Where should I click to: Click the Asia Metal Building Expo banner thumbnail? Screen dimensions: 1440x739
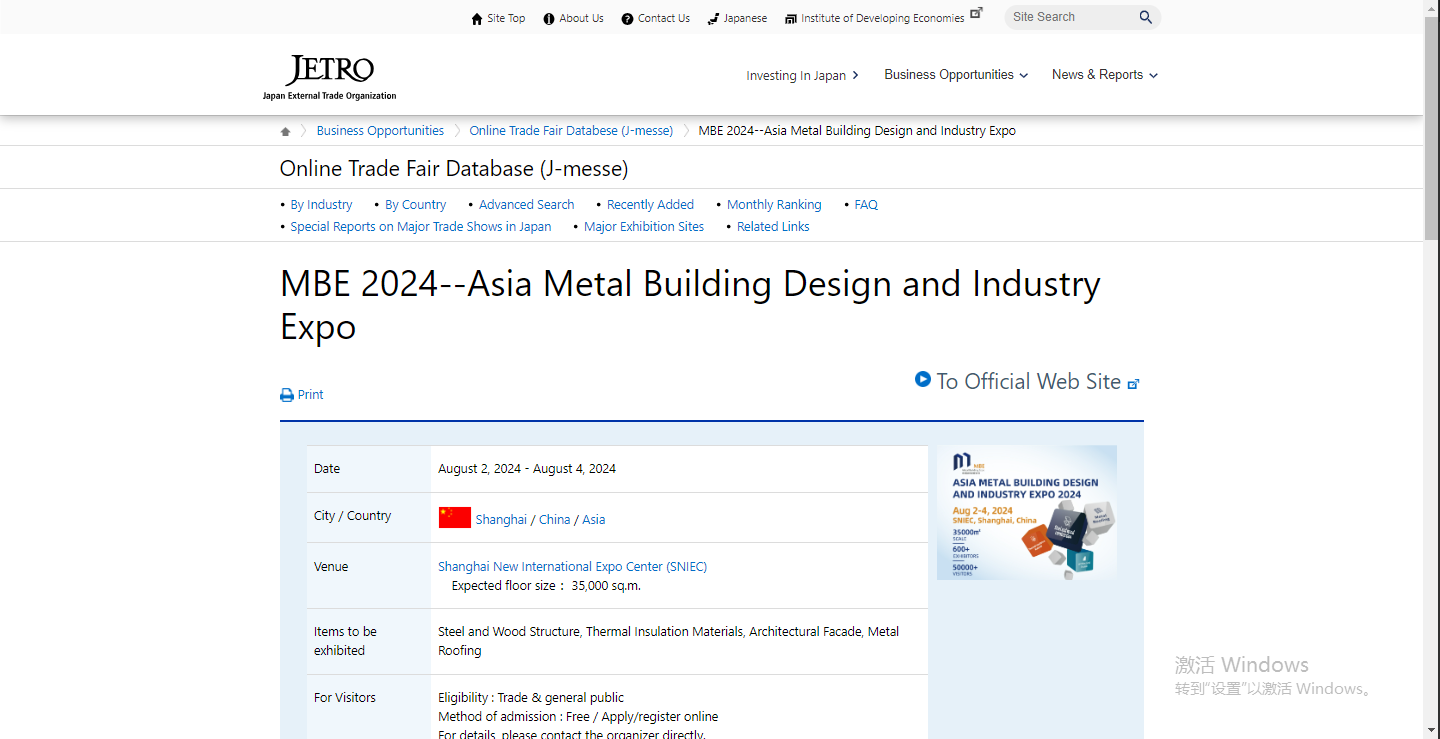point(1027,512)
